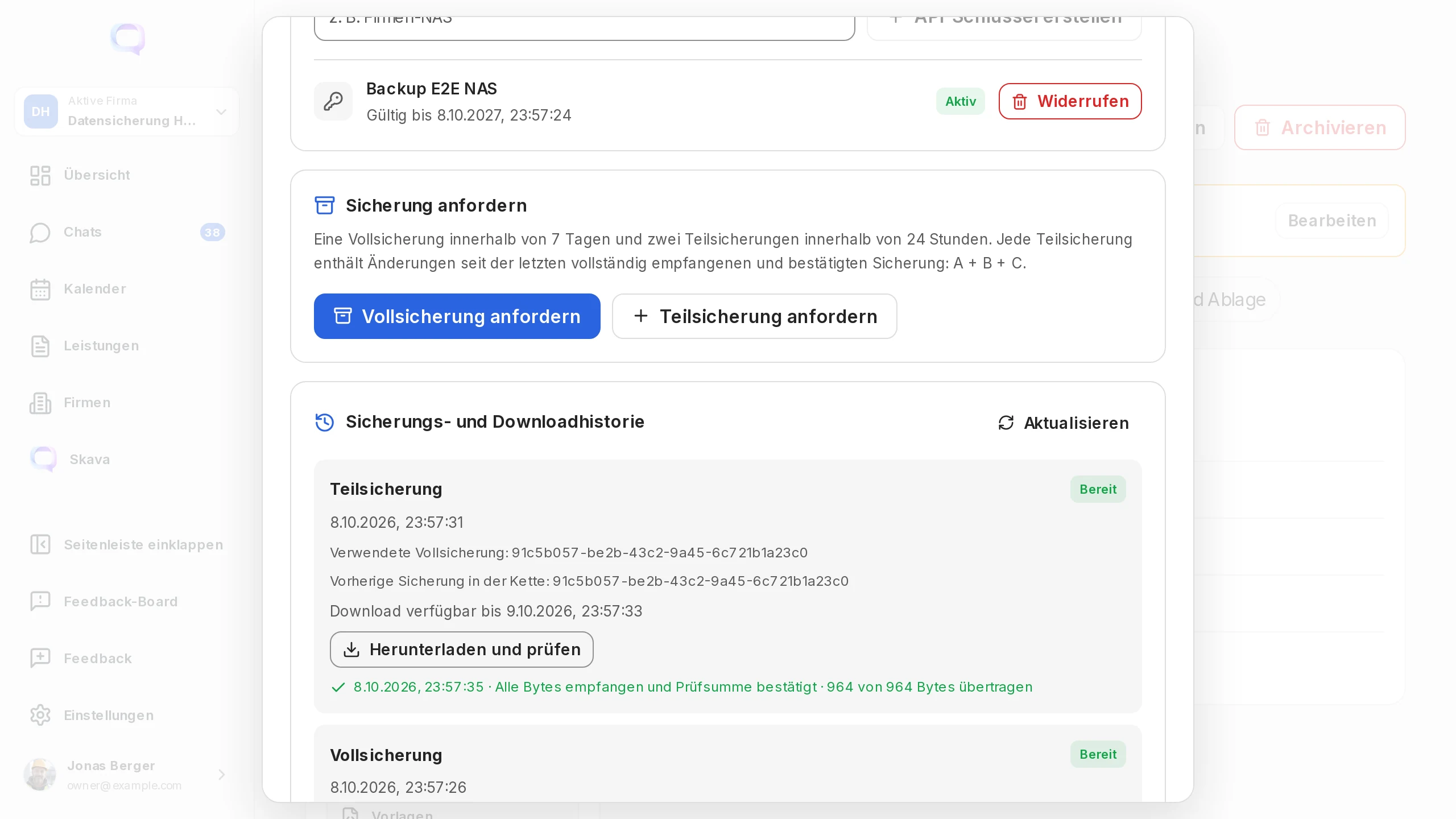The image size is (1456, 819).
Task: Click Bereit badge on Vollsicherung entry
Action: (x=1098, y=754)
